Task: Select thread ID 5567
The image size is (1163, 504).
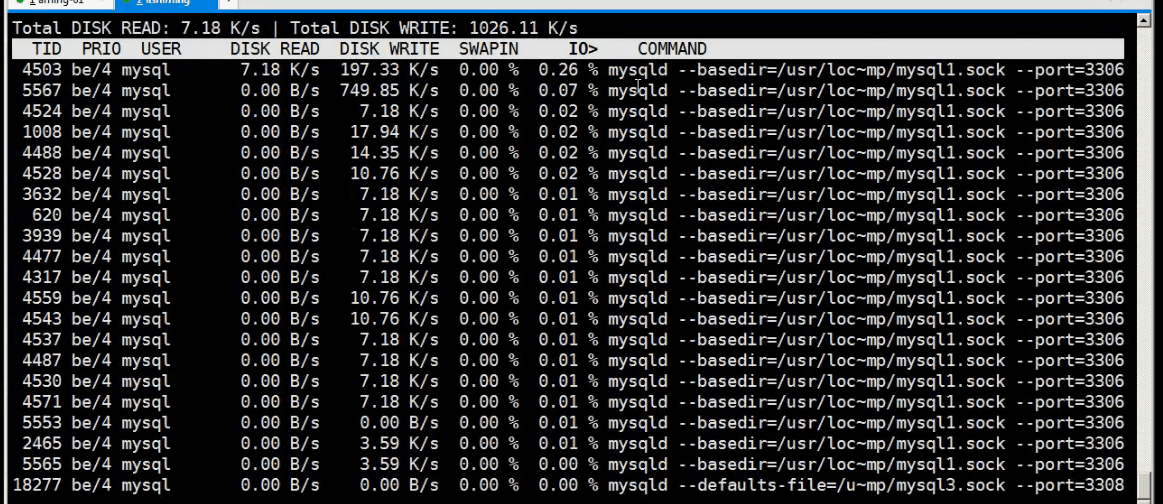Action: [42, 90]
